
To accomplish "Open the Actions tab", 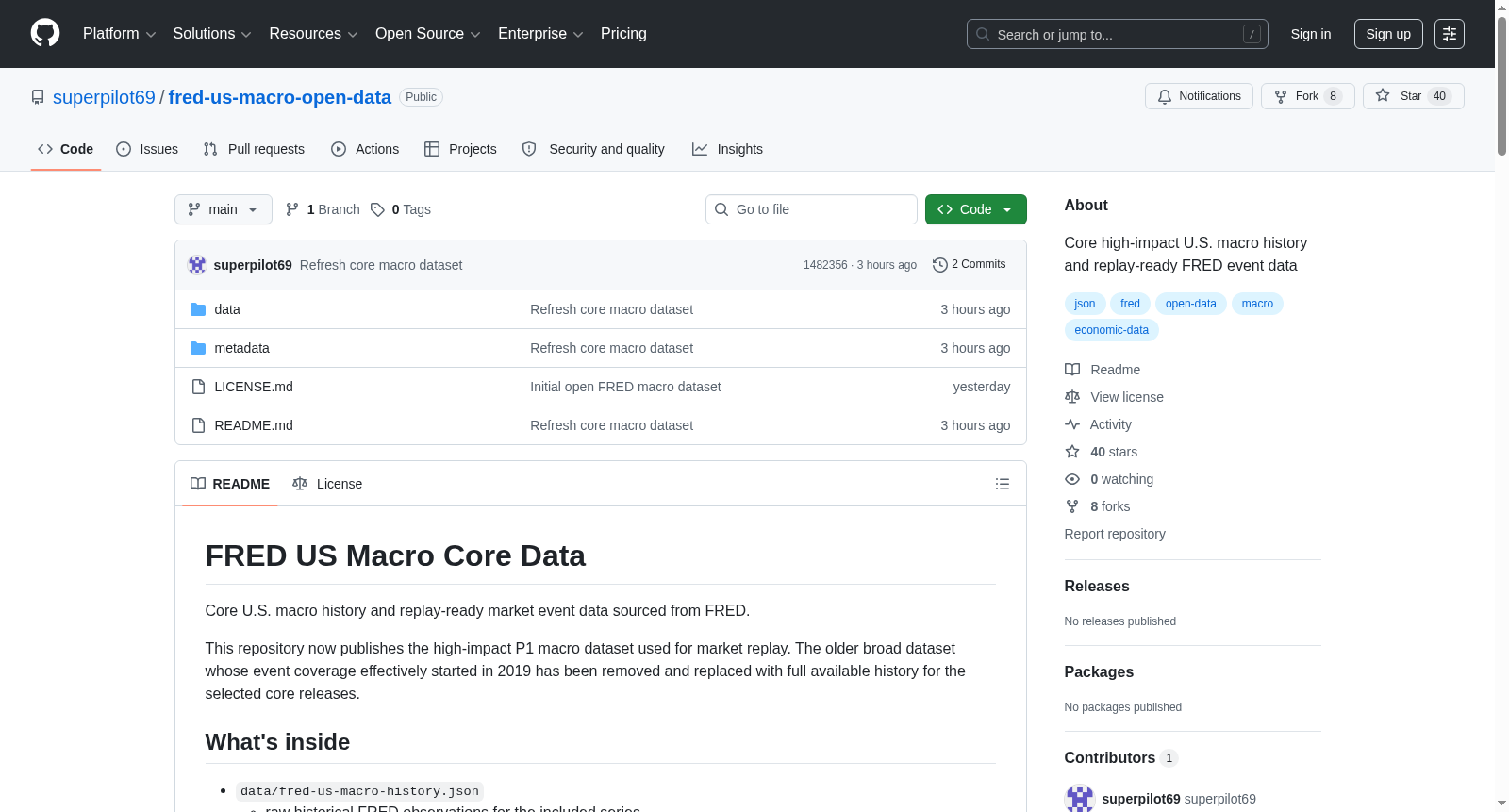I will 365,149.
